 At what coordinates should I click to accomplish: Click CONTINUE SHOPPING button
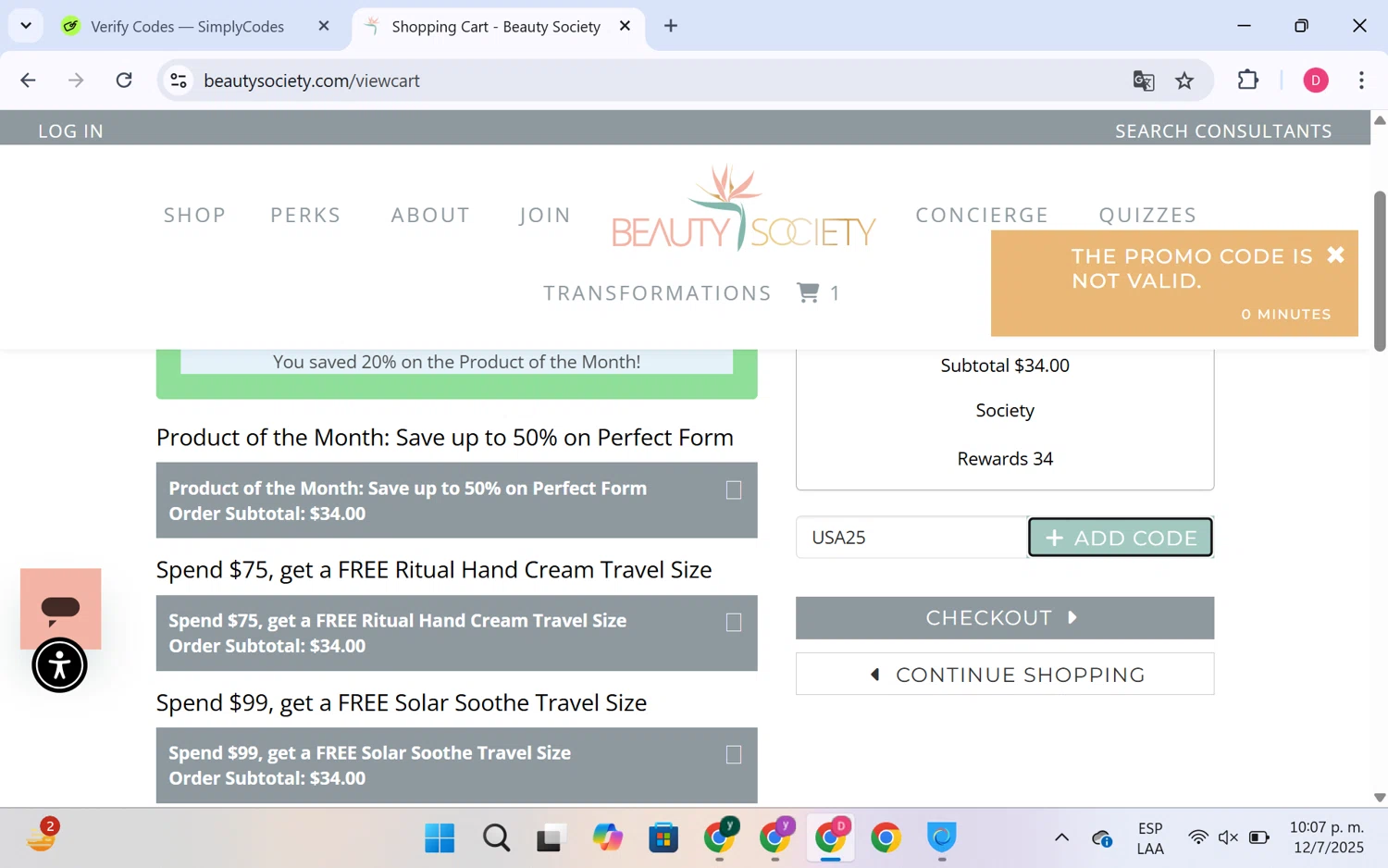(x=1005, y=675)
